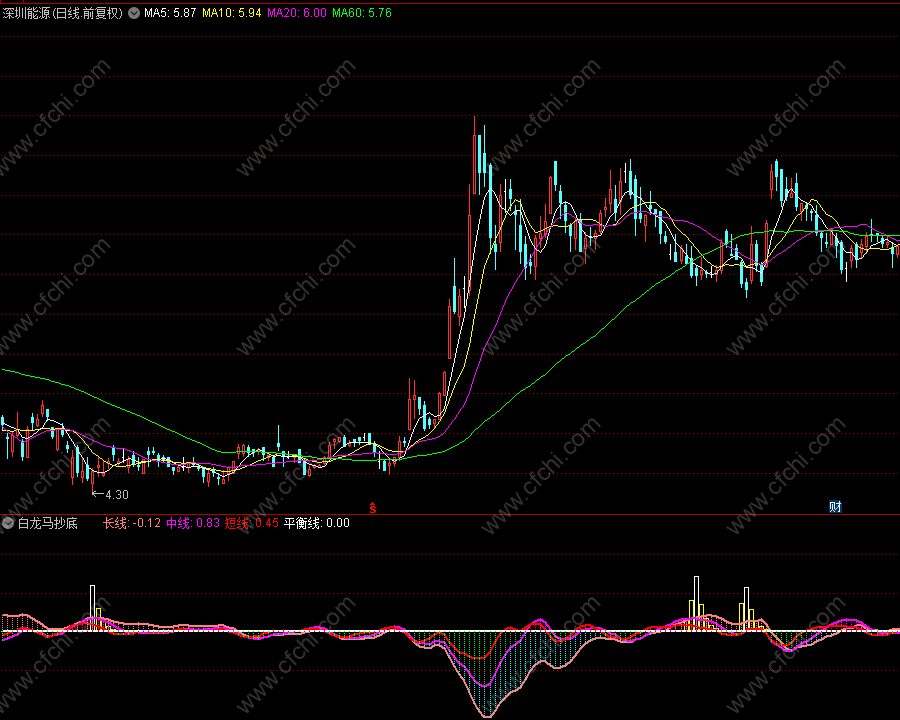Select the MA60: 5.76 value label
This screenshot has height=720, width=900.
coord(362,13)
